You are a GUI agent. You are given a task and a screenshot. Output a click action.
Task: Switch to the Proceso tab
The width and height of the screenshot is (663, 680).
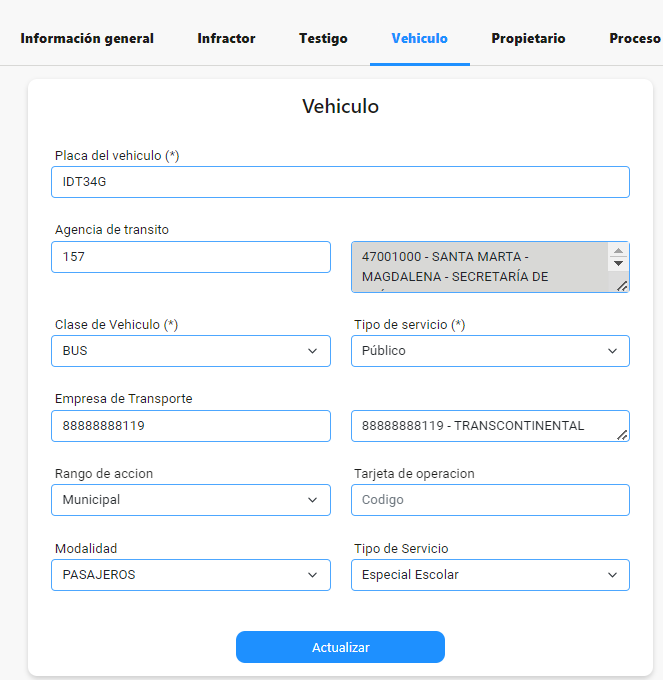pos(635,39)
